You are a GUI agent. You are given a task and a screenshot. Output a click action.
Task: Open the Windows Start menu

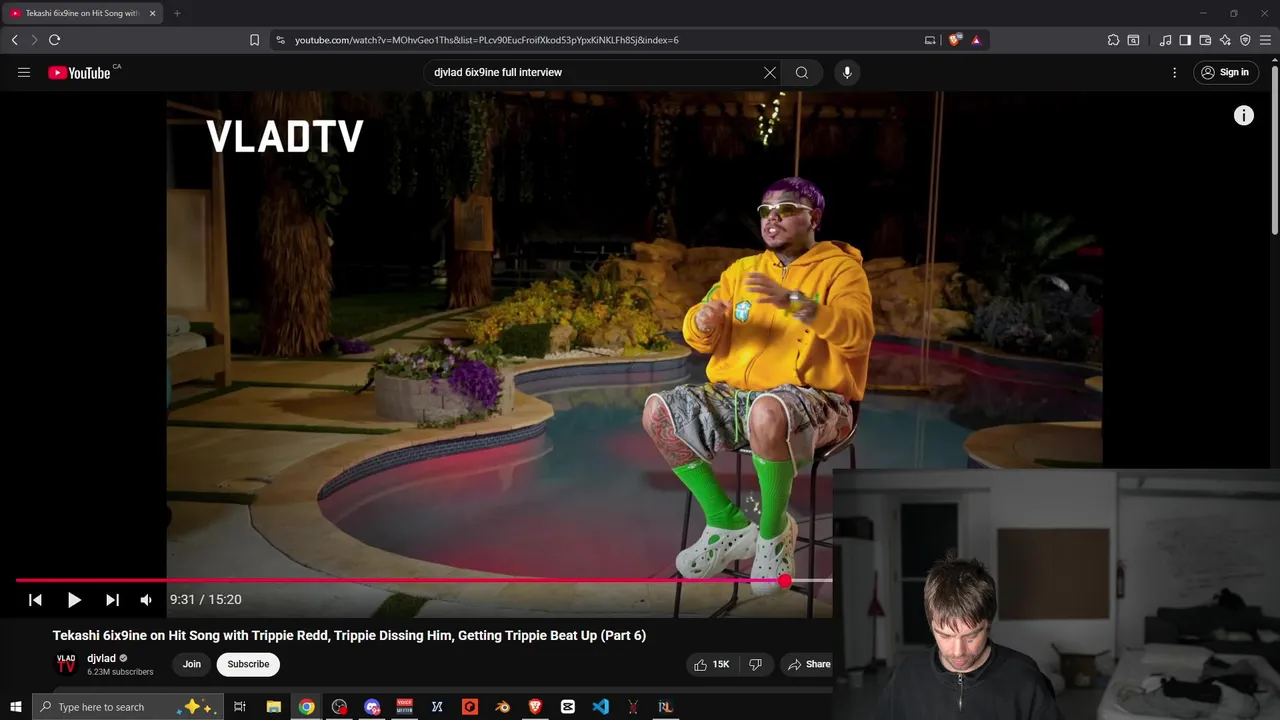coord(16,707)
